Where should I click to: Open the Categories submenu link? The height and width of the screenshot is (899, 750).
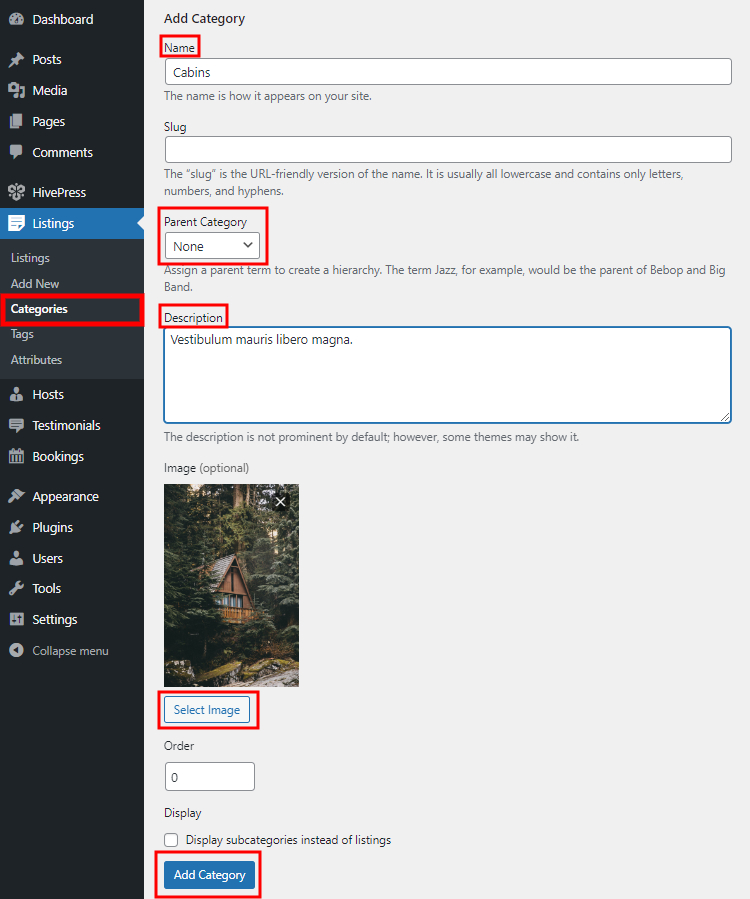39,308
